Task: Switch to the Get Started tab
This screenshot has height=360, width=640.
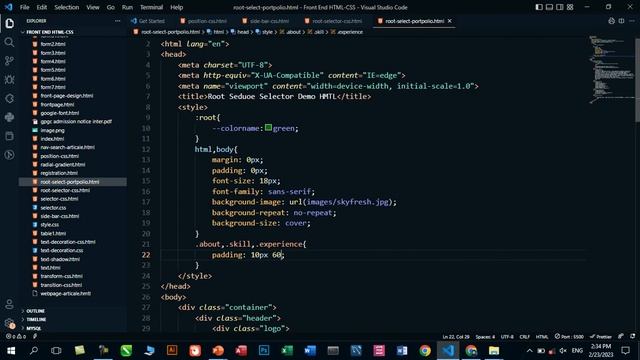Action: [x=148, y=21]
